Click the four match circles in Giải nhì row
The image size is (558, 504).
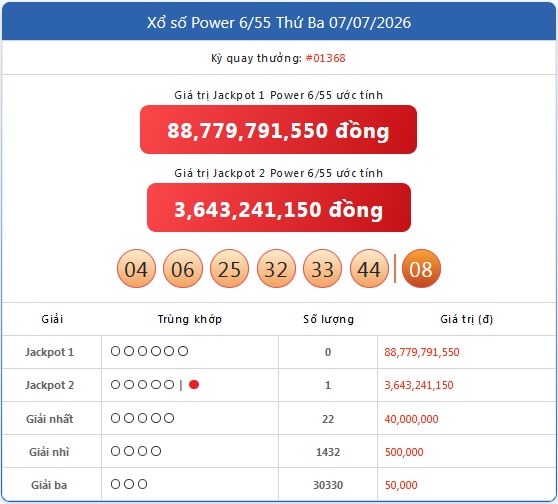click(136, 451)
